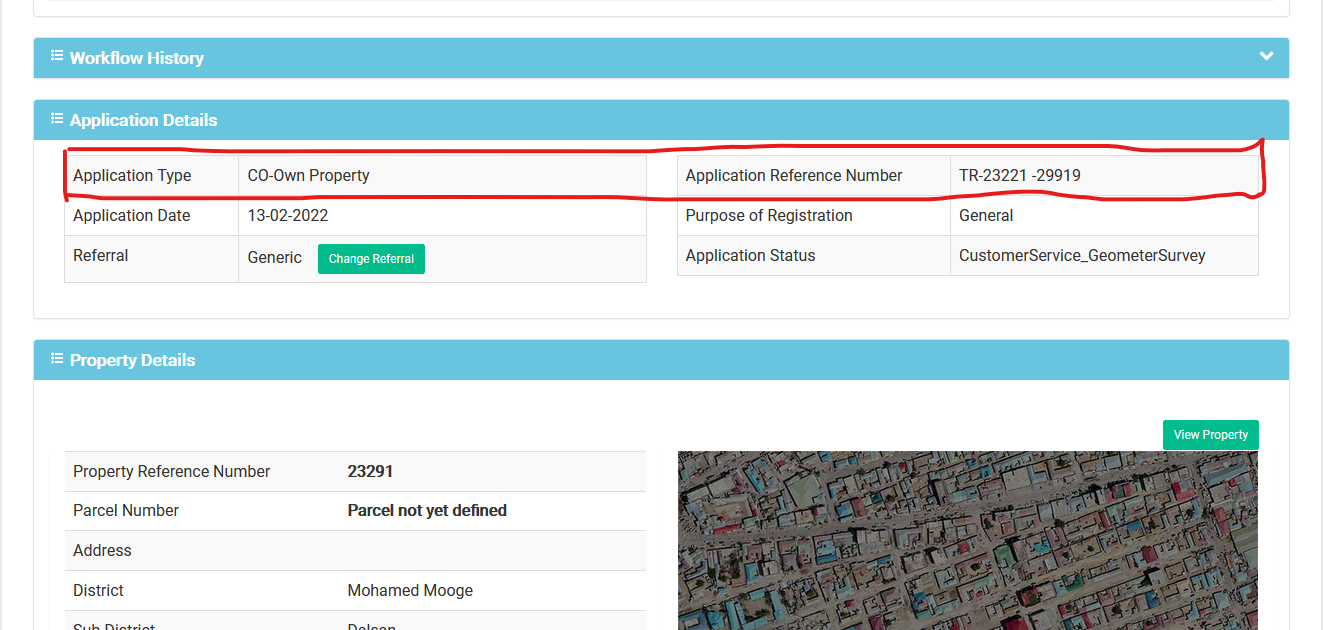Screen dimensions: 1323x630
Task: Click the Purpose of Registration label
Action: click(x=769, y=216)
